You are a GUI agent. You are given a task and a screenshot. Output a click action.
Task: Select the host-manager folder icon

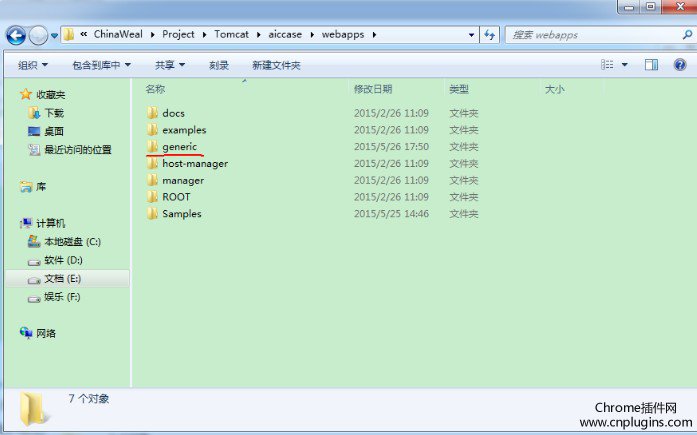pos(152,164)
